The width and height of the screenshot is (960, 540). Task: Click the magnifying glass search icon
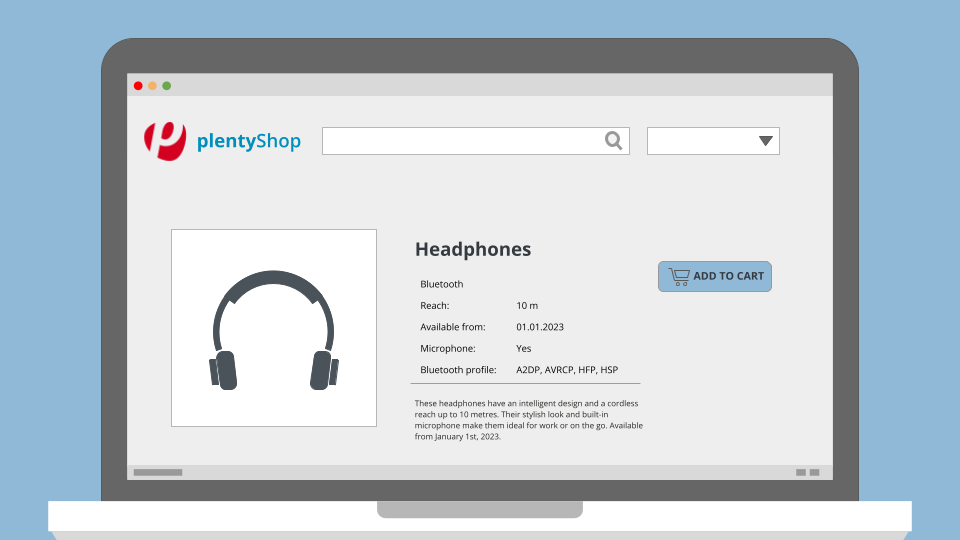[614, 141]
